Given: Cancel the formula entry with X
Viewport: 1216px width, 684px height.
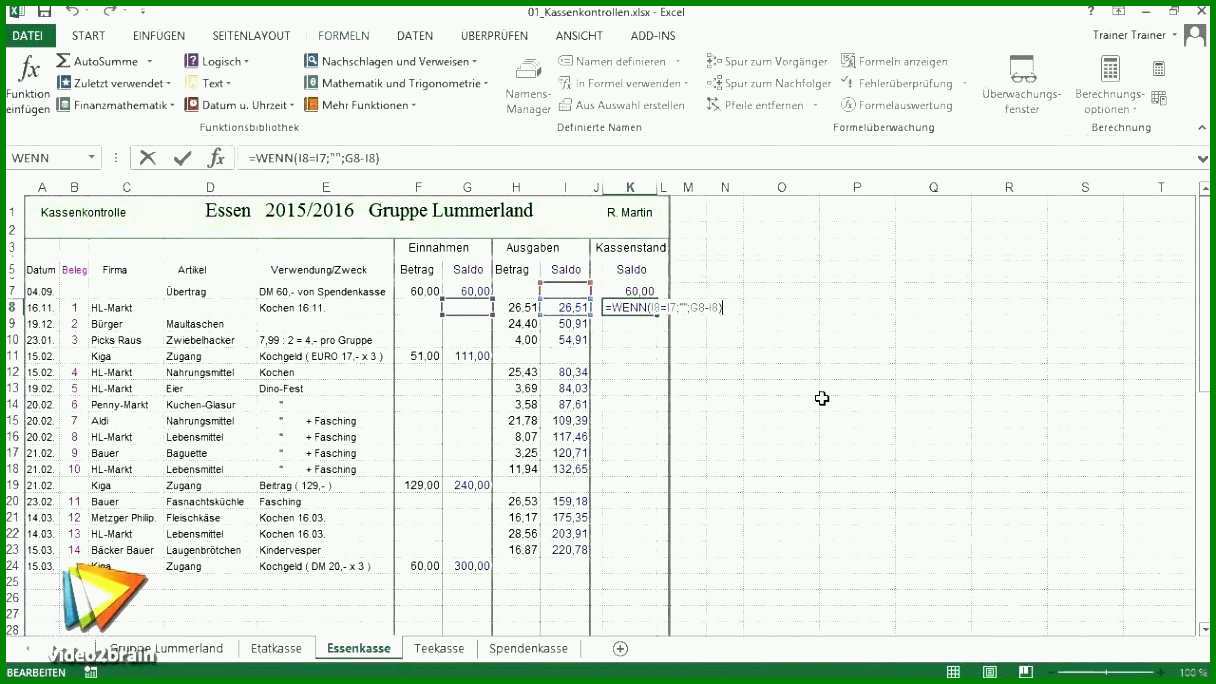Looking at the screenshot, I should 148,158.
